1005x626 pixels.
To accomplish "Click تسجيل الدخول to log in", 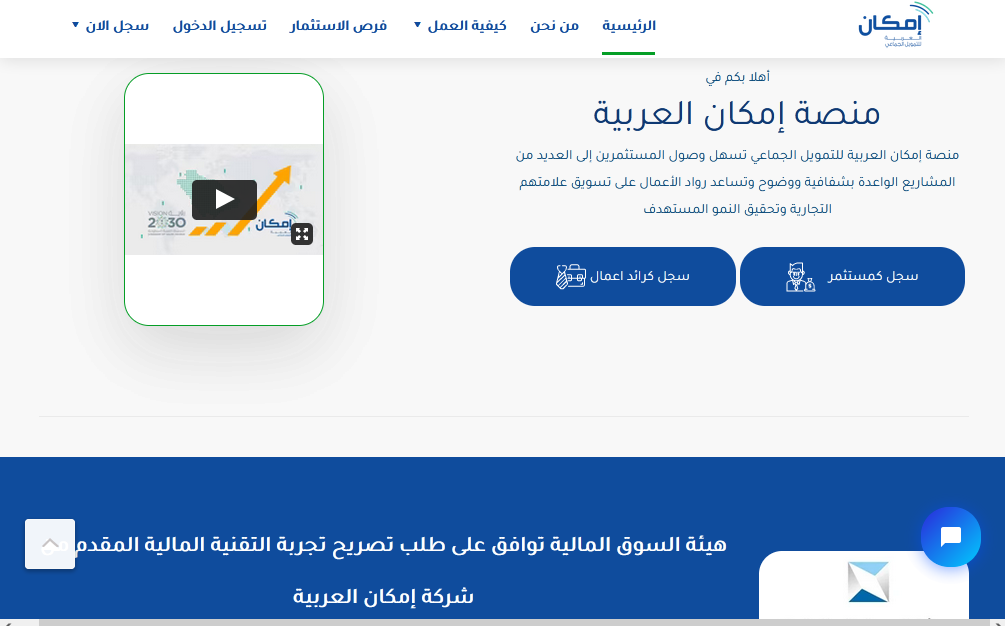I will tap(220, 26).
